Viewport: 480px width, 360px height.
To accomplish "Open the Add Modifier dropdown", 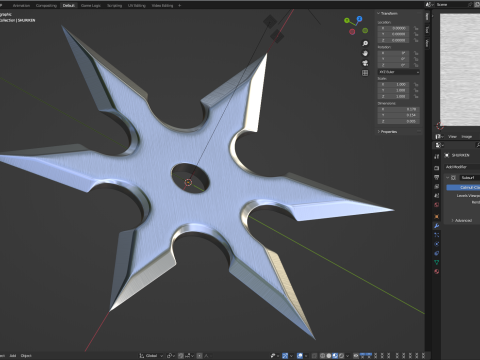I will pos(462,167).
